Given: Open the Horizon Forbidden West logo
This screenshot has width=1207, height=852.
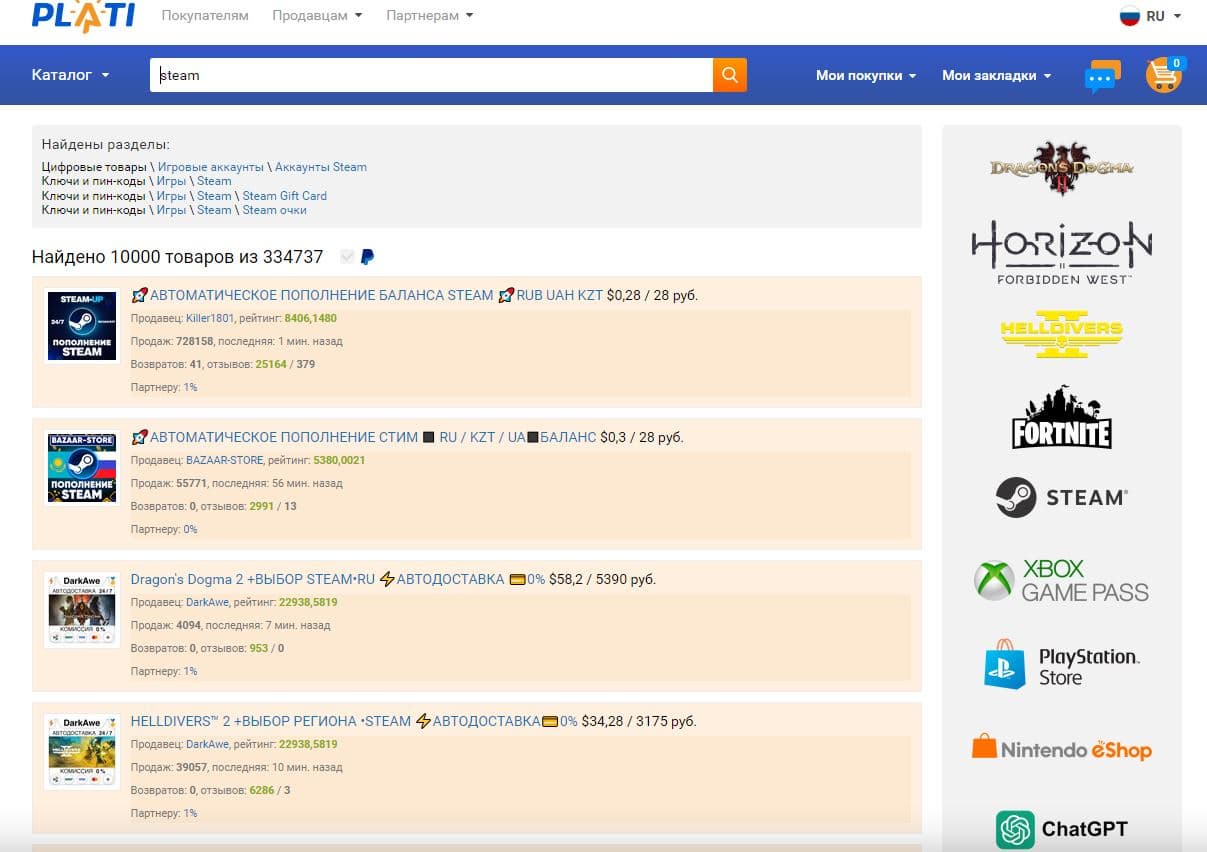Looking at the screenshot, I should point(1062,252).
